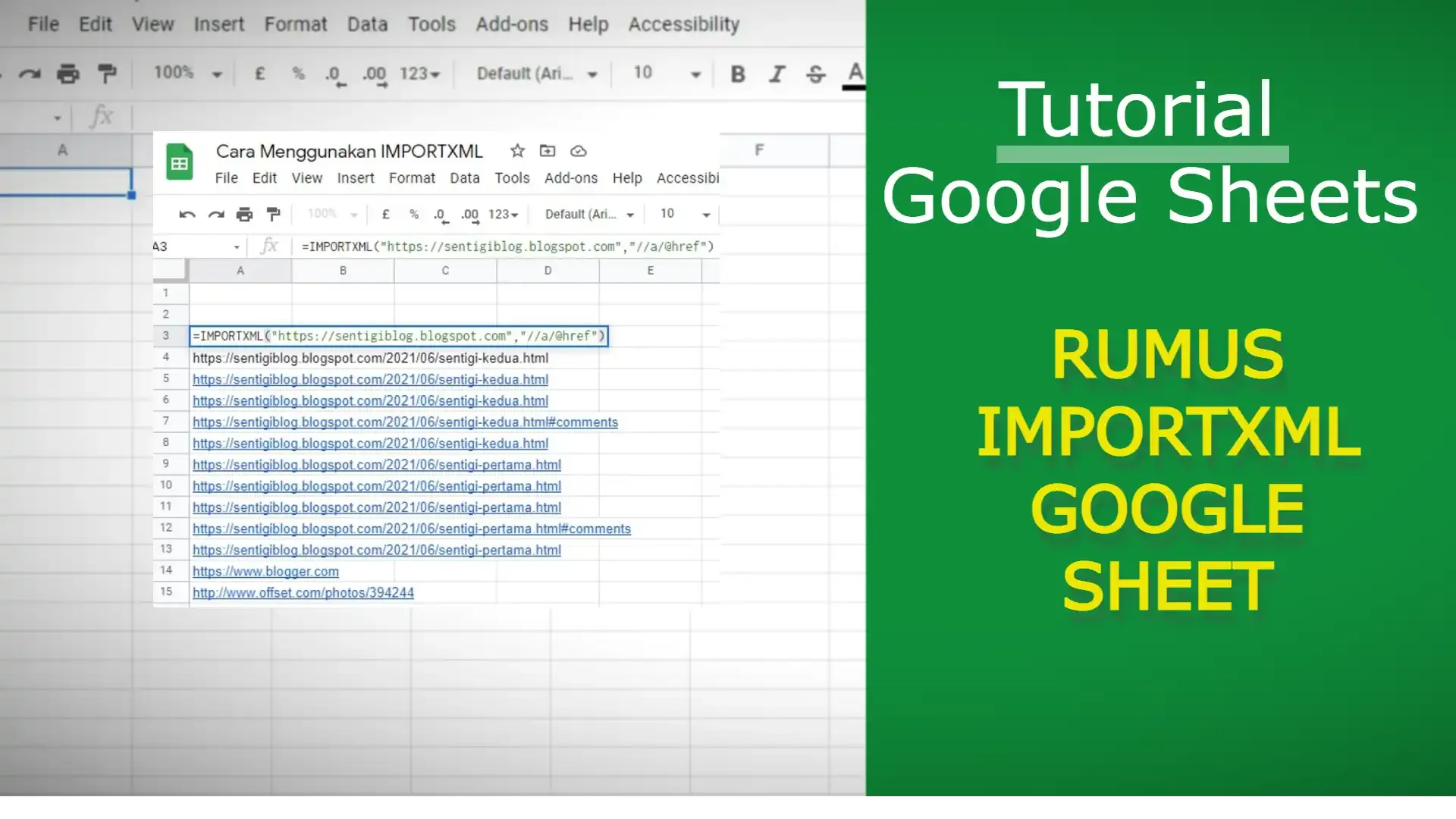
Task: Open the Accessibility menu in the background window
Action: [683, 24]
